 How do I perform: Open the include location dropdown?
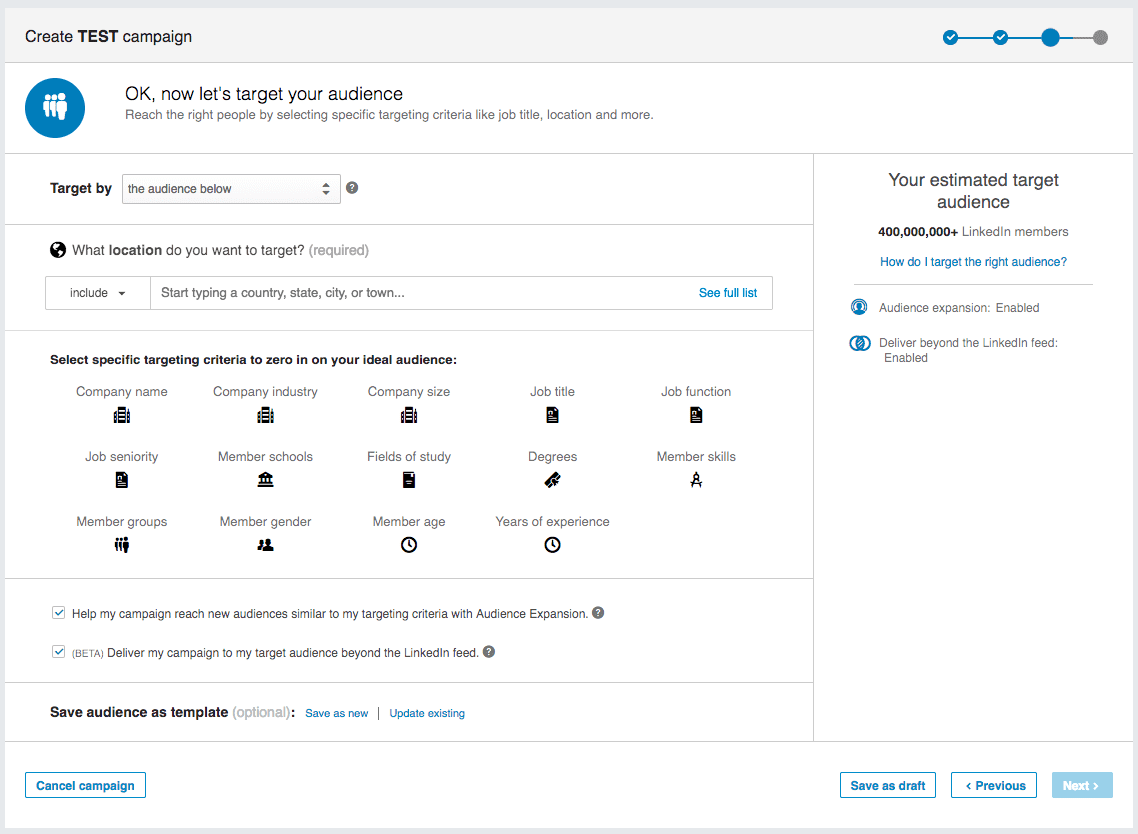tap(98, 293)
